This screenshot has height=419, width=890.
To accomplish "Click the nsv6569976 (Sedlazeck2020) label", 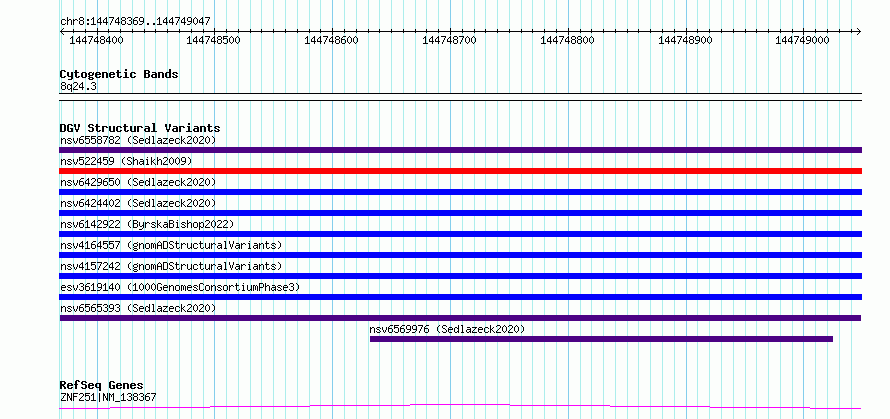I will pos(447,329).
